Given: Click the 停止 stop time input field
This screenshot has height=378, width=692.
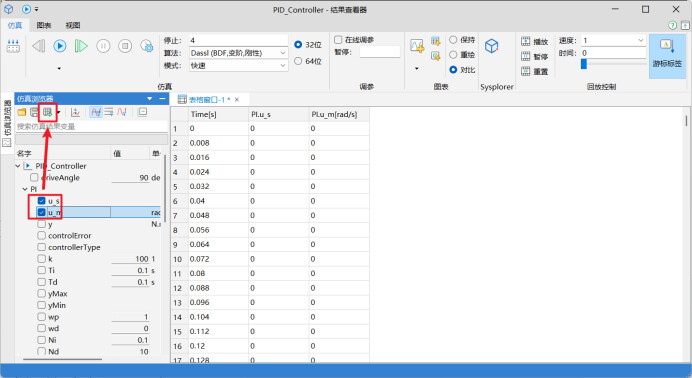Looking at the screenshot, I should tap(238, 40).
